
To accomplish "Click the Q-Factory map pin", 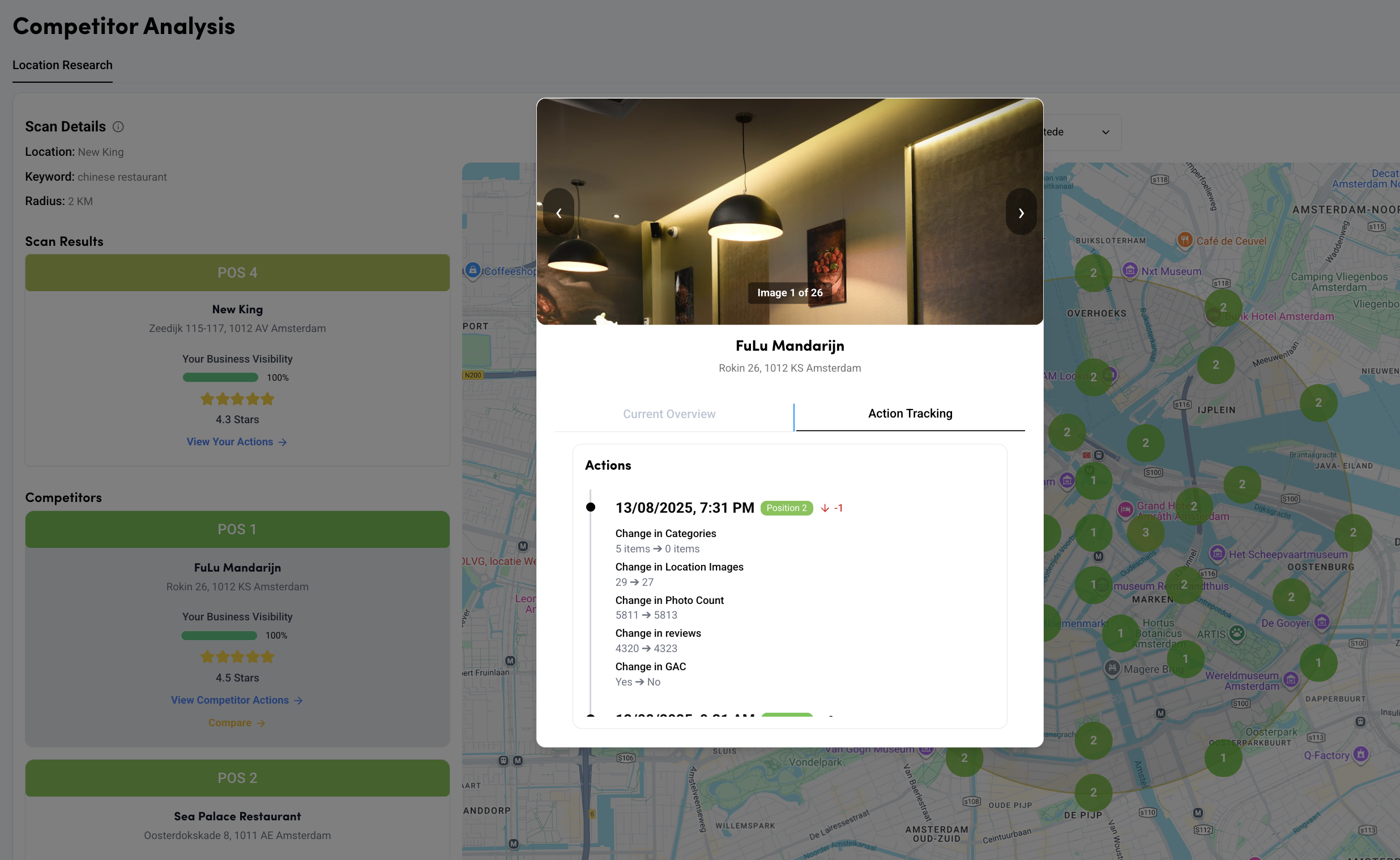I will 1361,754.
